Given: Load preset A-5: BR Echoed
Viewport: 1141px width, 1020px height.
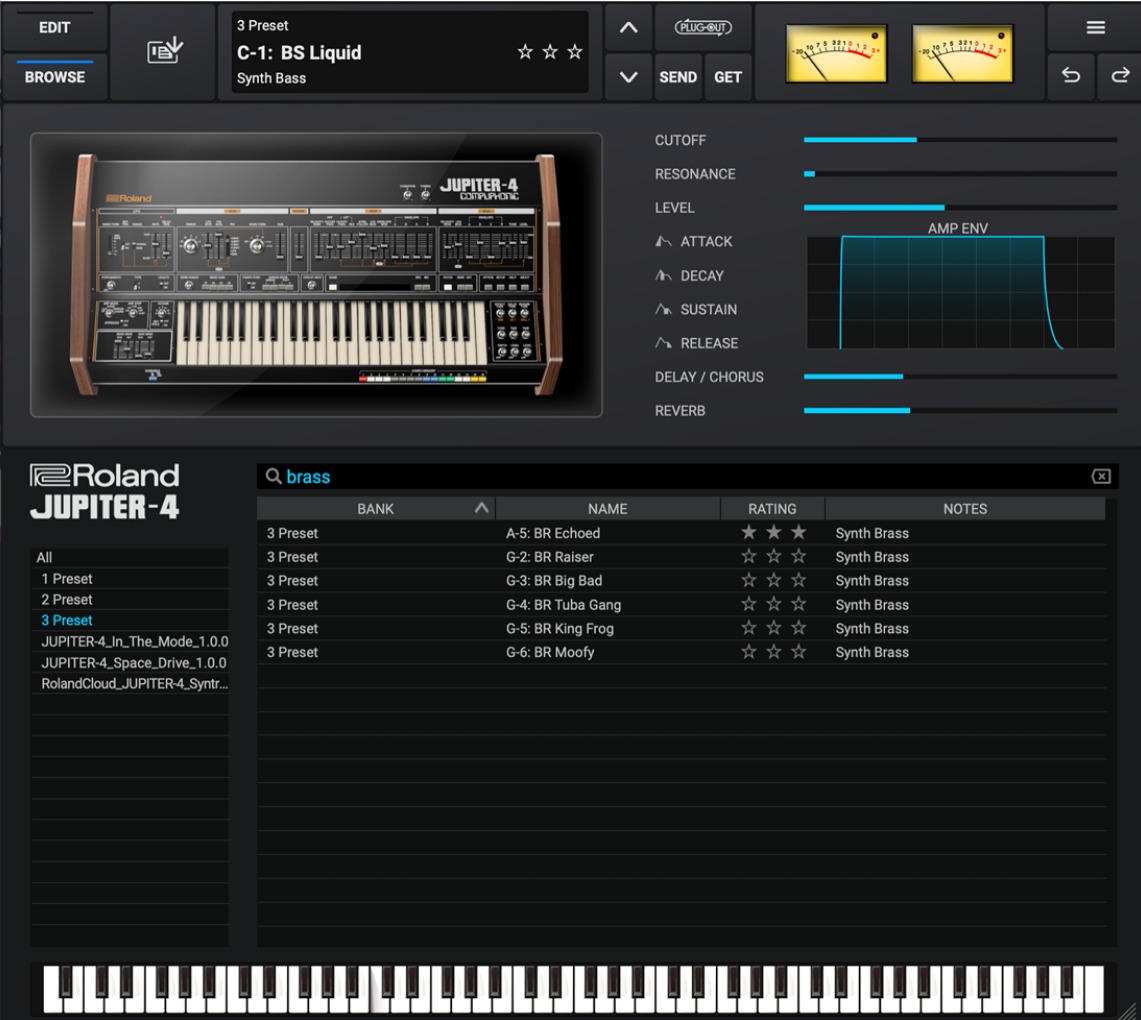Looking at the screenshot, I should coord(681,533).
